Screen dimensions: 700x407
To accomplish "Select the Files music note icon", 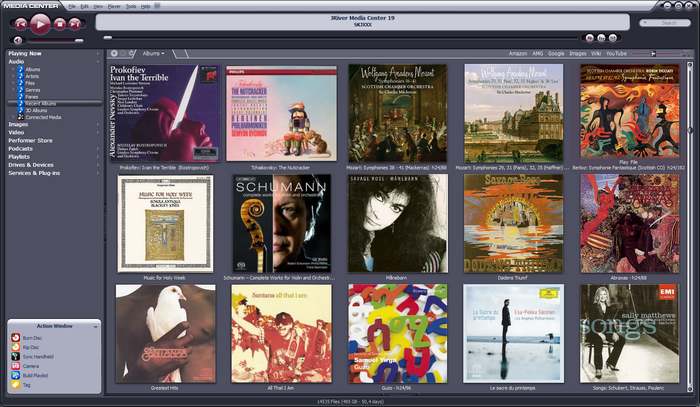I will 20,83.
